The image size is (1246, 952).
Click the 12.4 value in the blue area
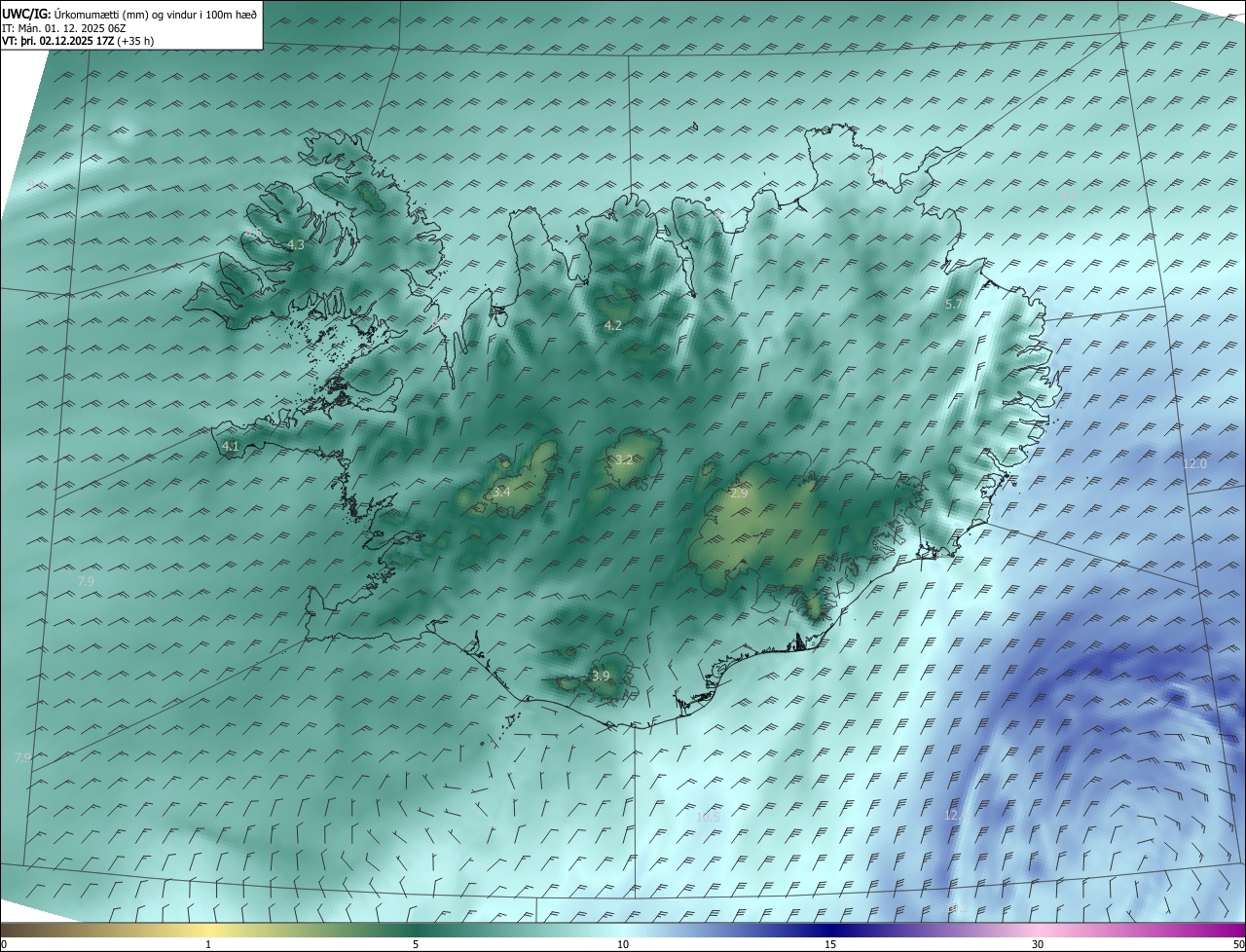point(954,815)
